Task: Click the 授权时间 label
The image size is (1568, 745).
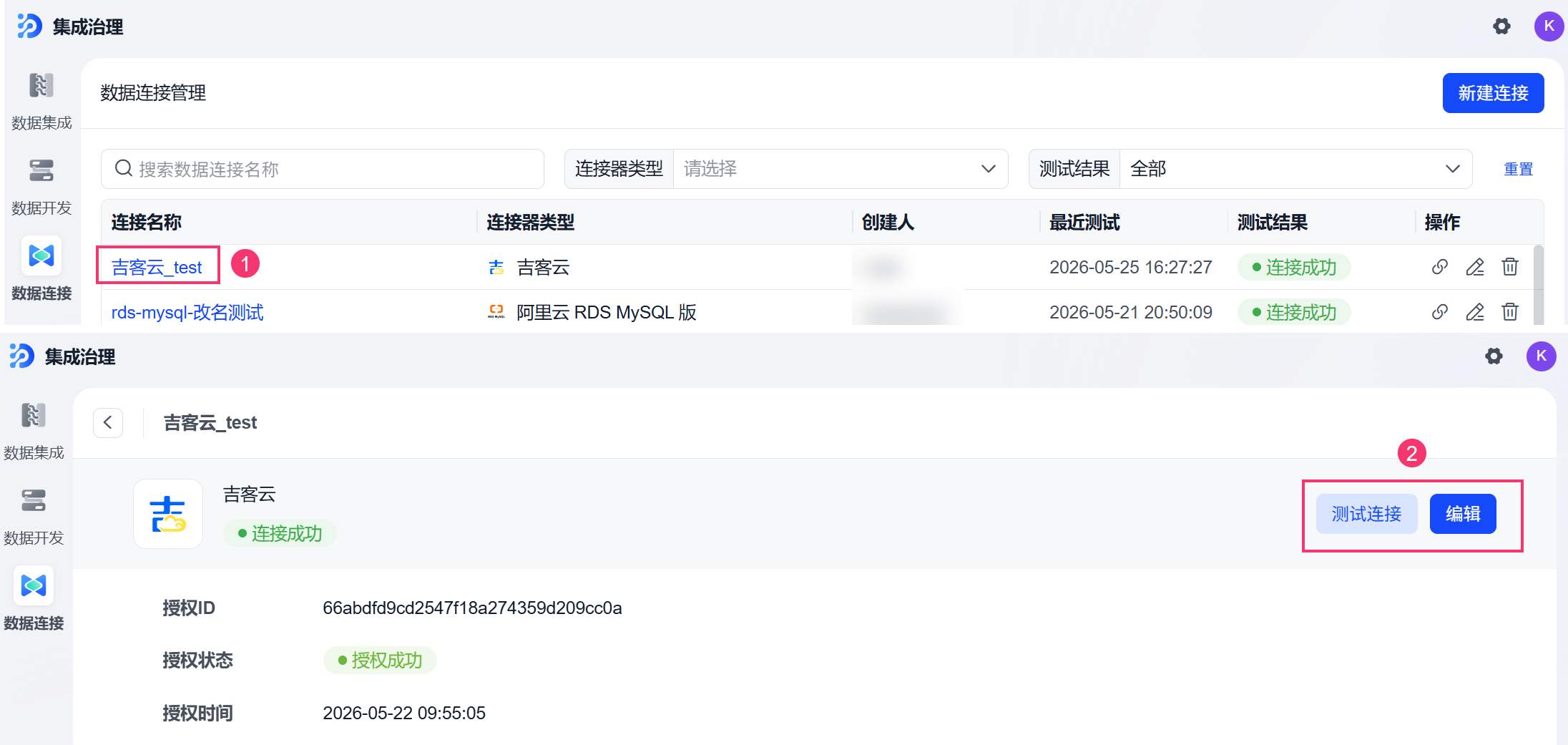Action: coord(198,713)
